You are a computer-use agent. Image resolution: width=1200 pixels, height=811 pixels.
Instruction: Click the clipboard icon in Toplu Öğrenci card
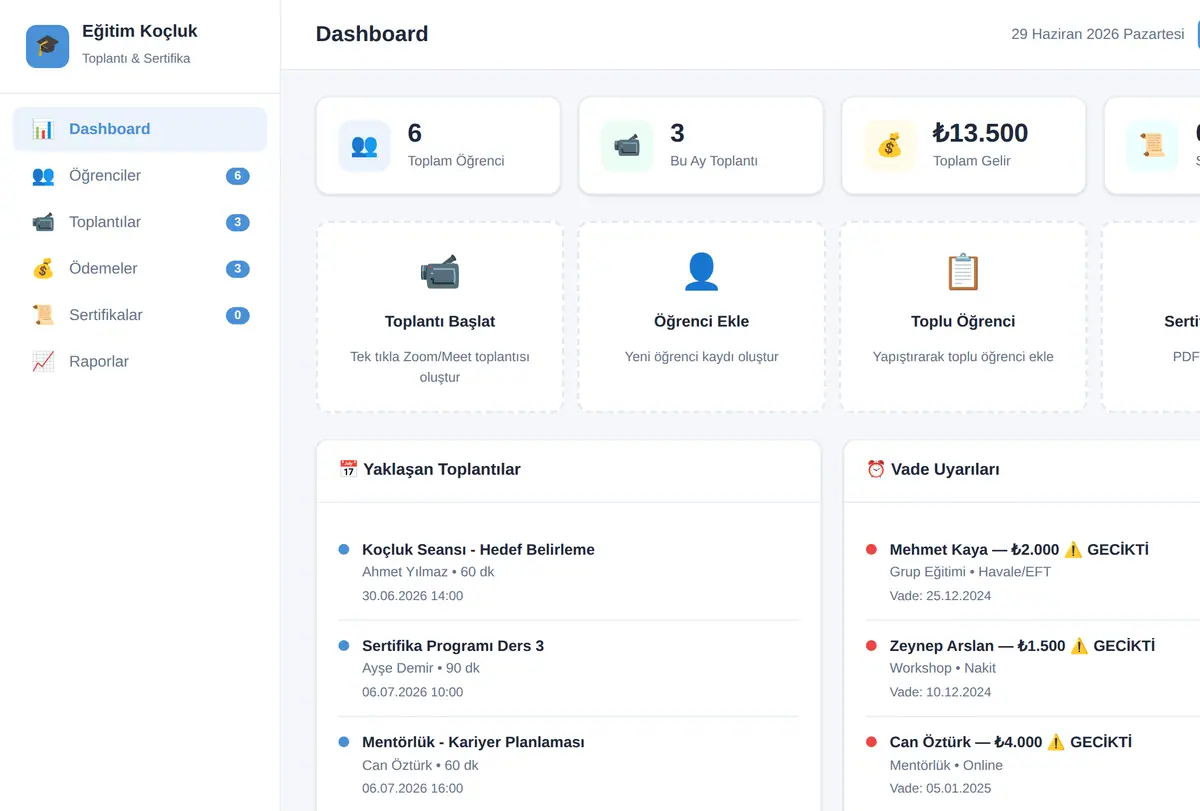point(963,271)
